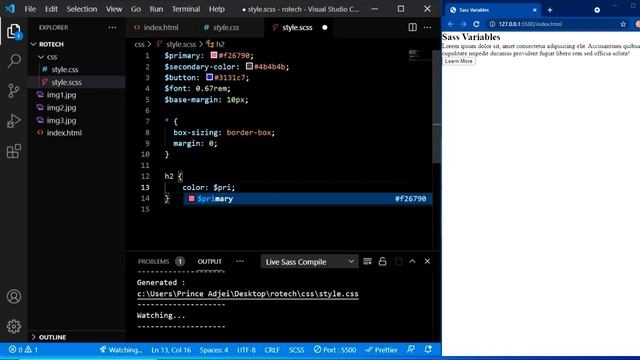The width and height of the screenshot is (640, 360).
Task: Click UTF-8 encoding selector
Action: [246, 350]
